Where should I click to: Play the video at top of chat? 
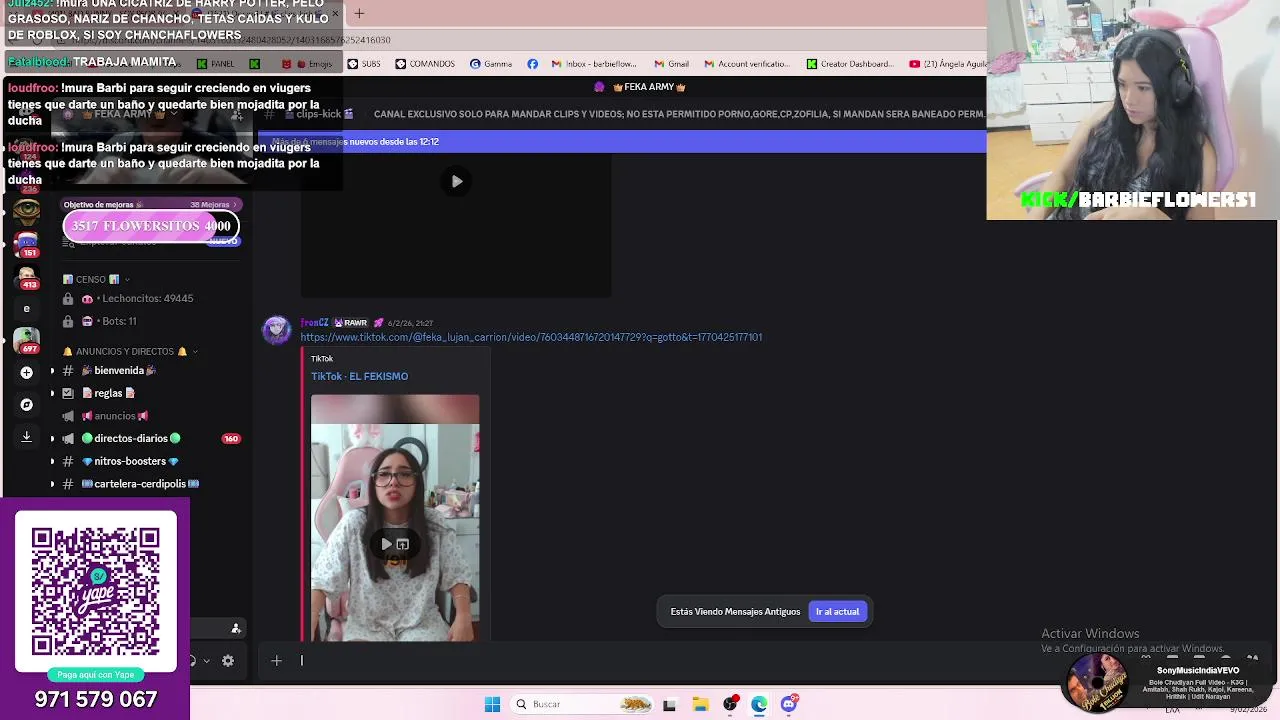[x=456, y=181]
